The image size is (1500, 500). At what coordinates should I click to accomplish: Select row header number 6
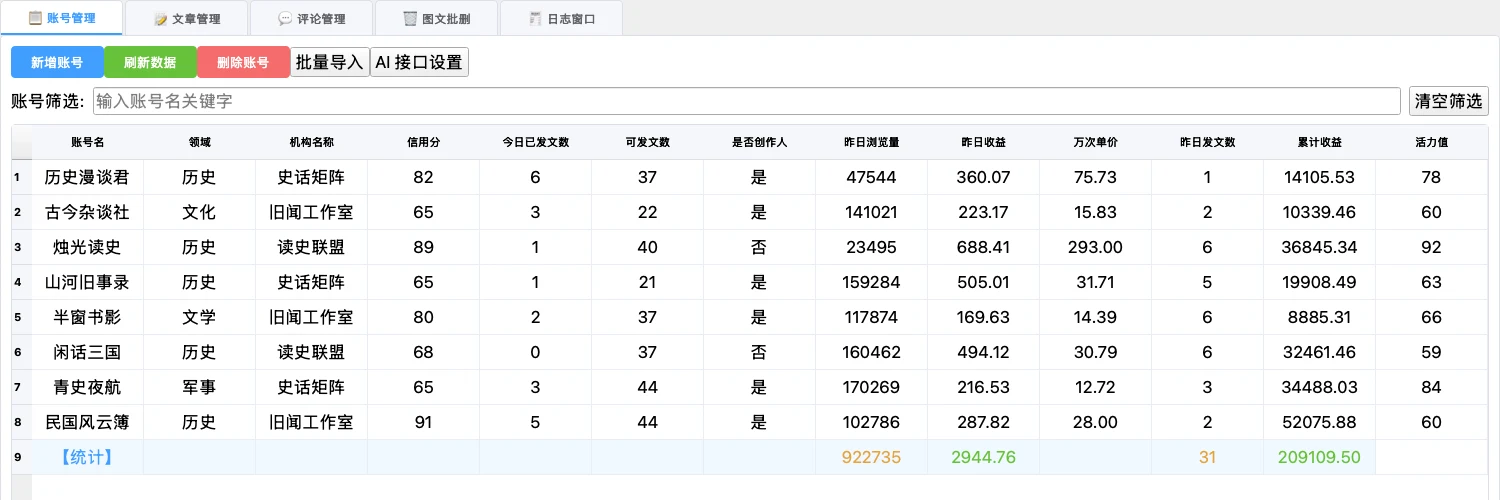click(21, 352)
